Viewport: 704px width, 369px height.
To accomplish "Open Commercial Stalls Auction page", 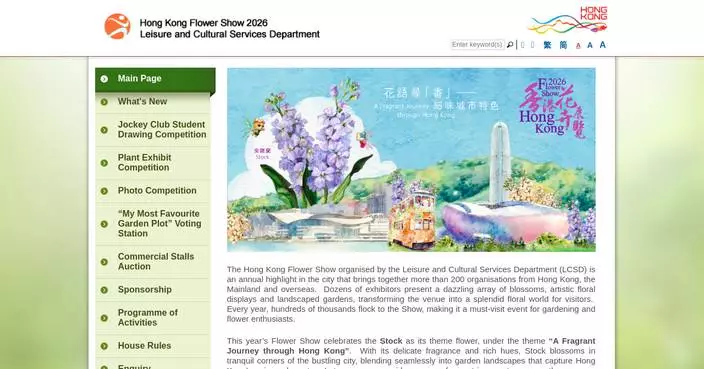I will 153,262.
